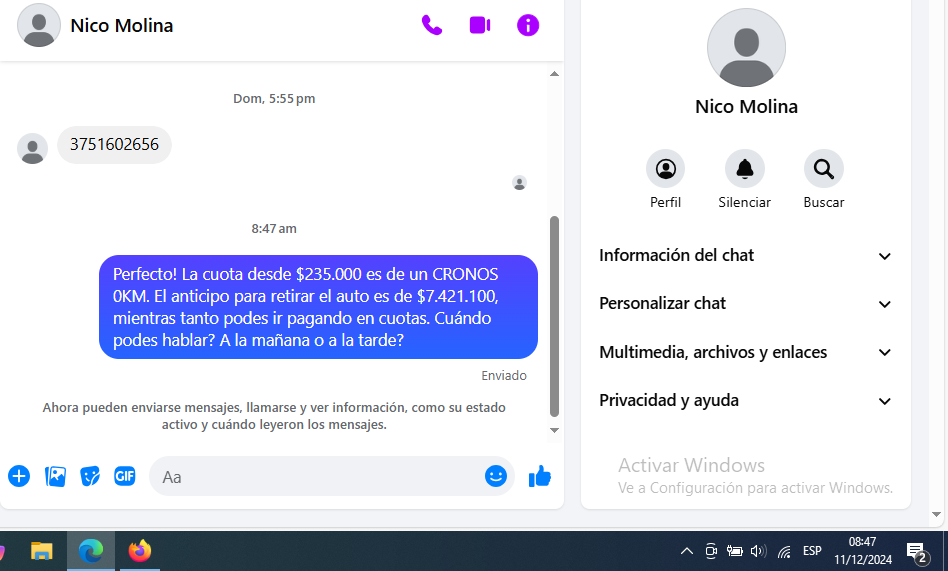Click the chat scrollbar thumb
The height and width of the screenshot is (571, 948).
point(554,316)
